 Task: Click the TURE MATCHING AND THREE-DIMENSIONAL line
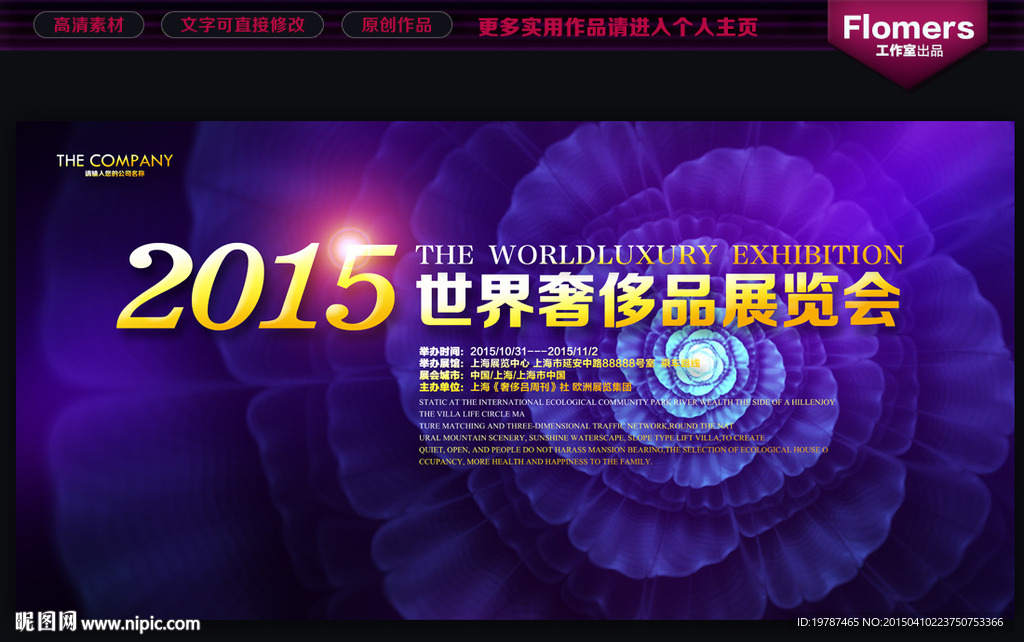tap(577, 426)
